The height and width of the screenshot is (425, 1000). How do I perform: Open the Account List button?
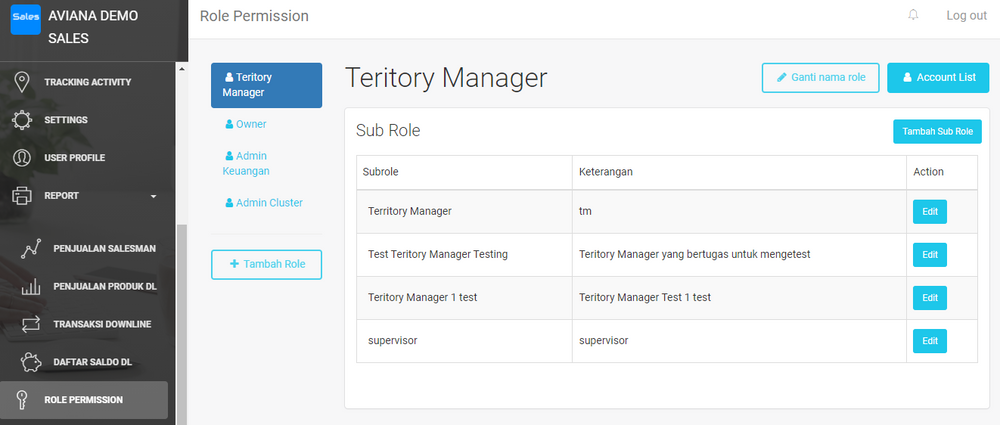point(937,78)
